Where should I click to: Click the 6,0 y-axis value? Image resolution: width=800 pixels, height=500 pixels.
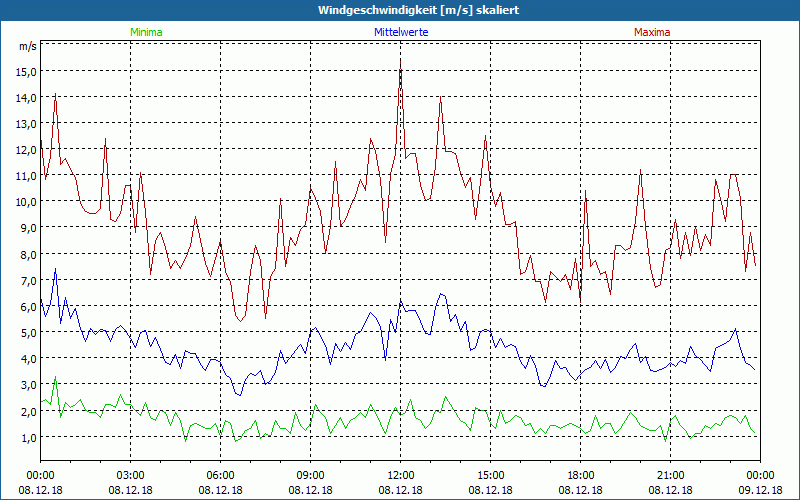tap(28, 307)
